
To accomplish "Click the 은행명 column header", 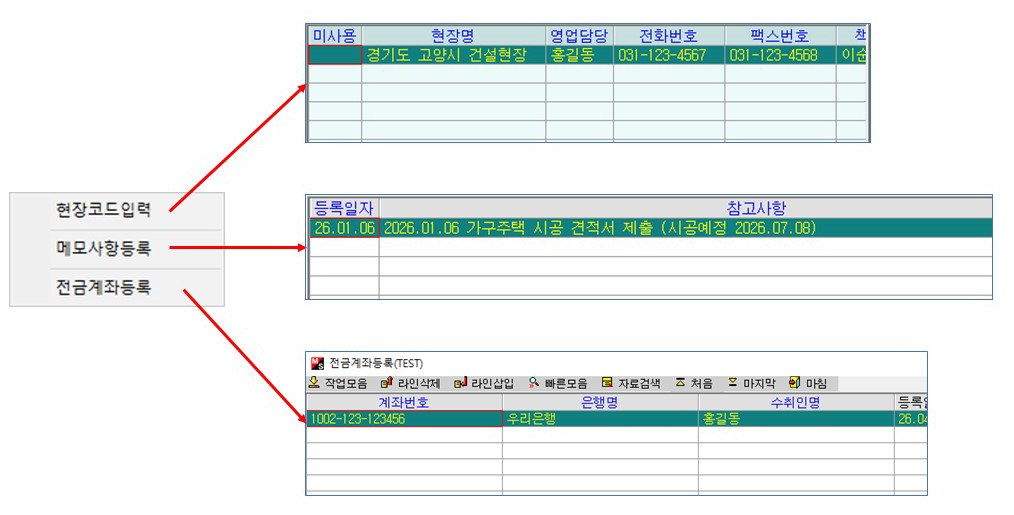I will tap(600, 402).
